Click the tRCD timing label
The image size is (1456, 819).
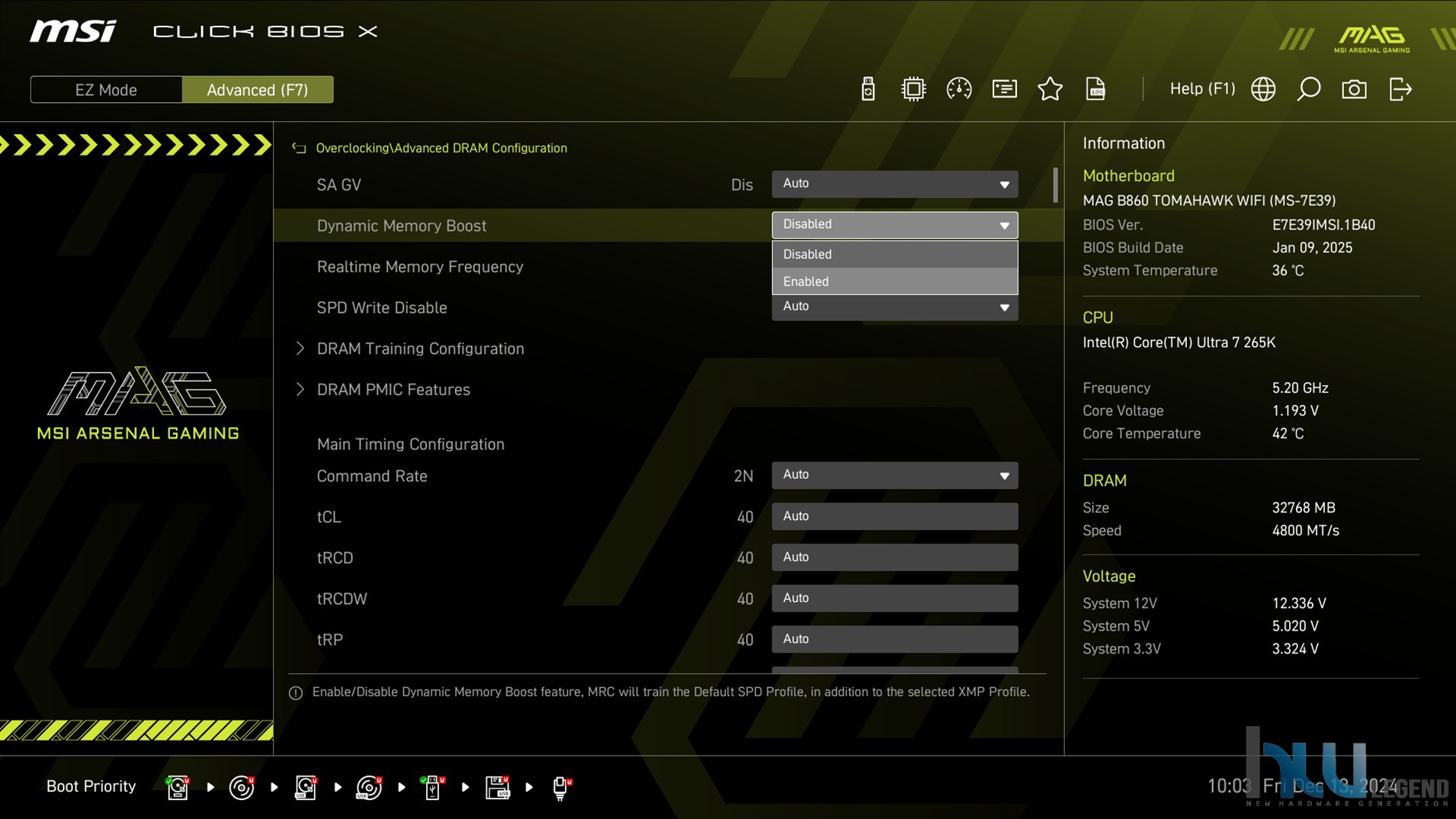335,558
